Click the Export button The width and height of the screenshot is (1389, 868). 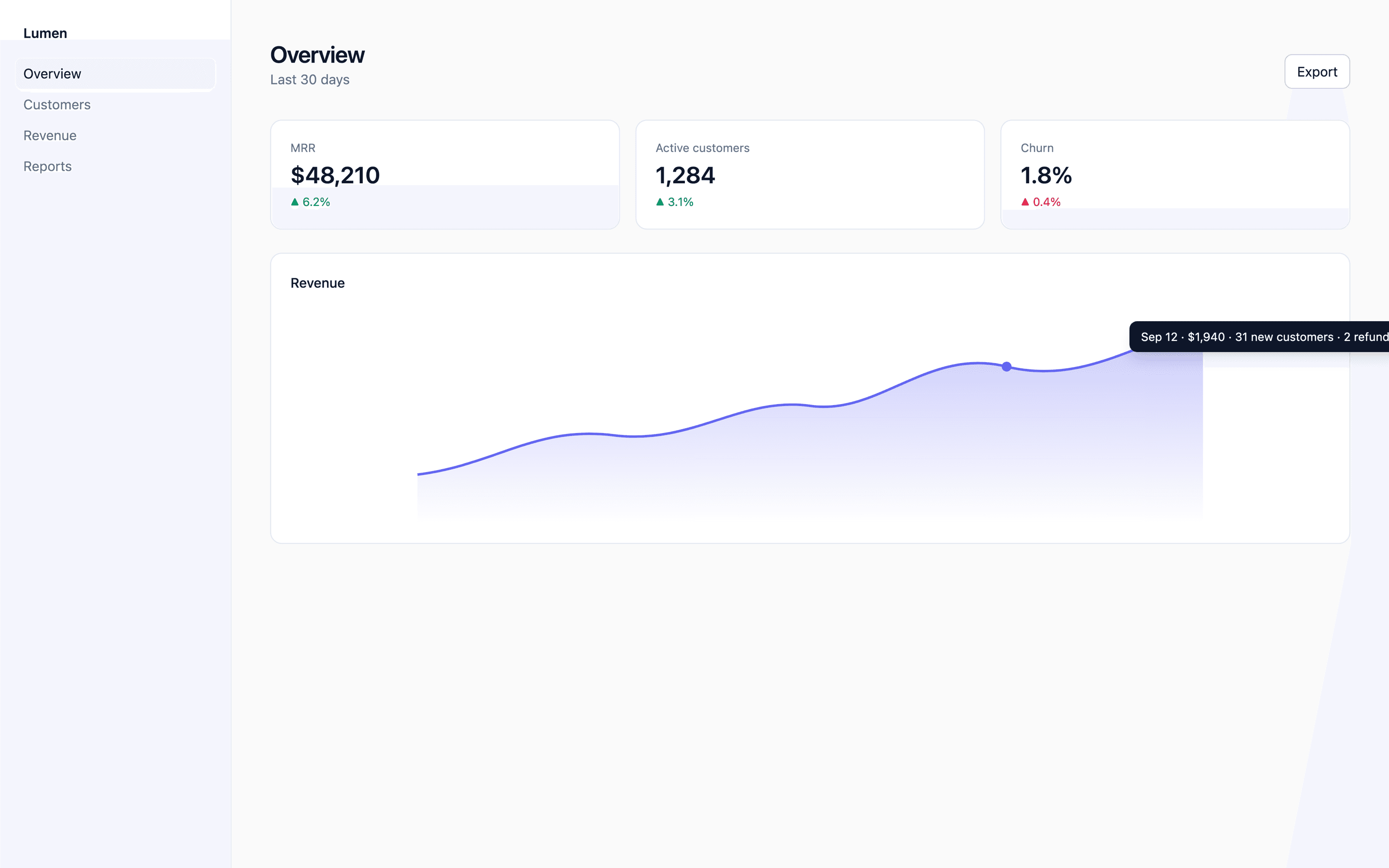pyautogui.click(x=1317, y=72)
